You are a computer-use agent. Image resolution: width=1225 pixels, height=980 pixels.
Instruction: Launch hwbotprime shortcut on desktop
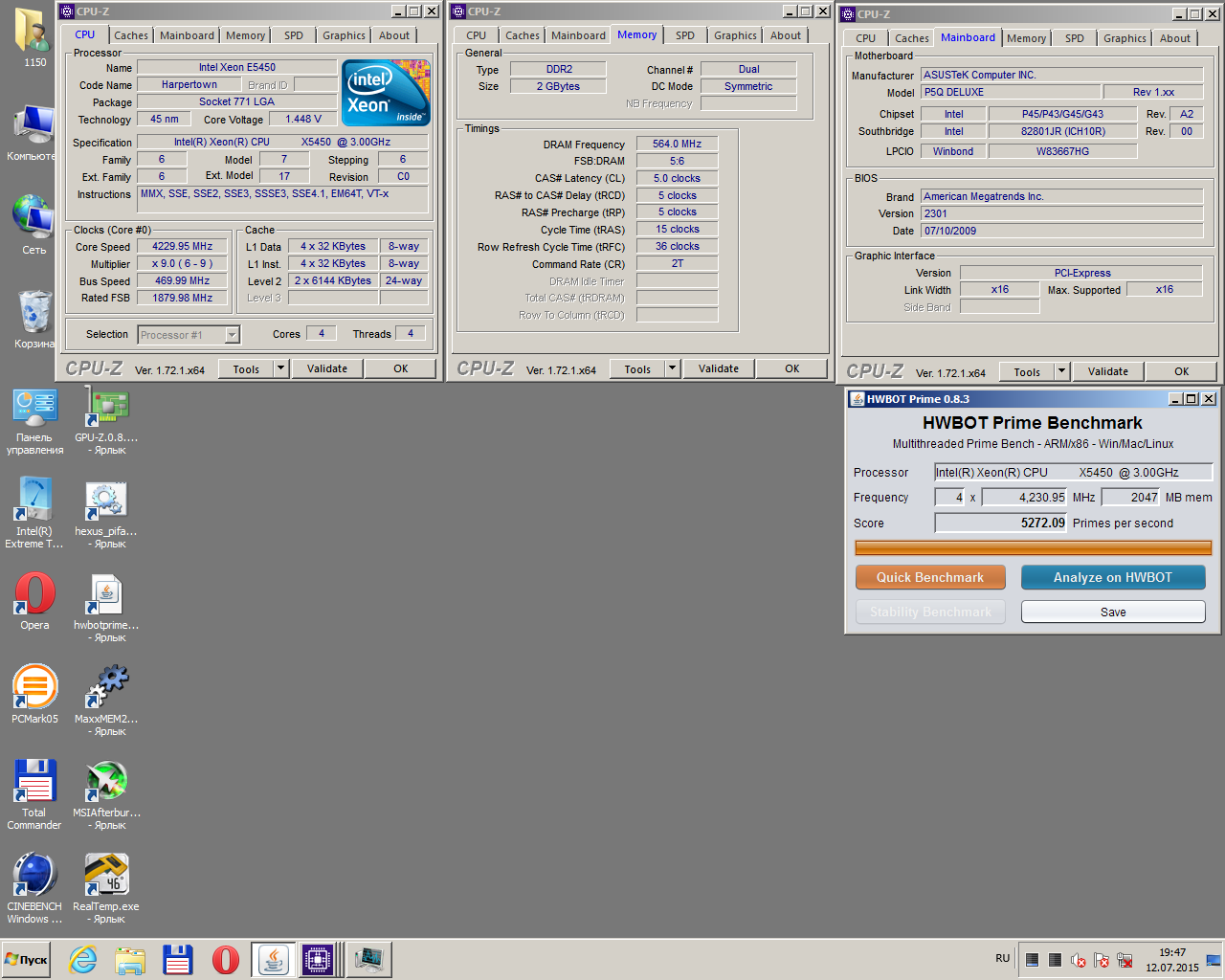point(106,607)
